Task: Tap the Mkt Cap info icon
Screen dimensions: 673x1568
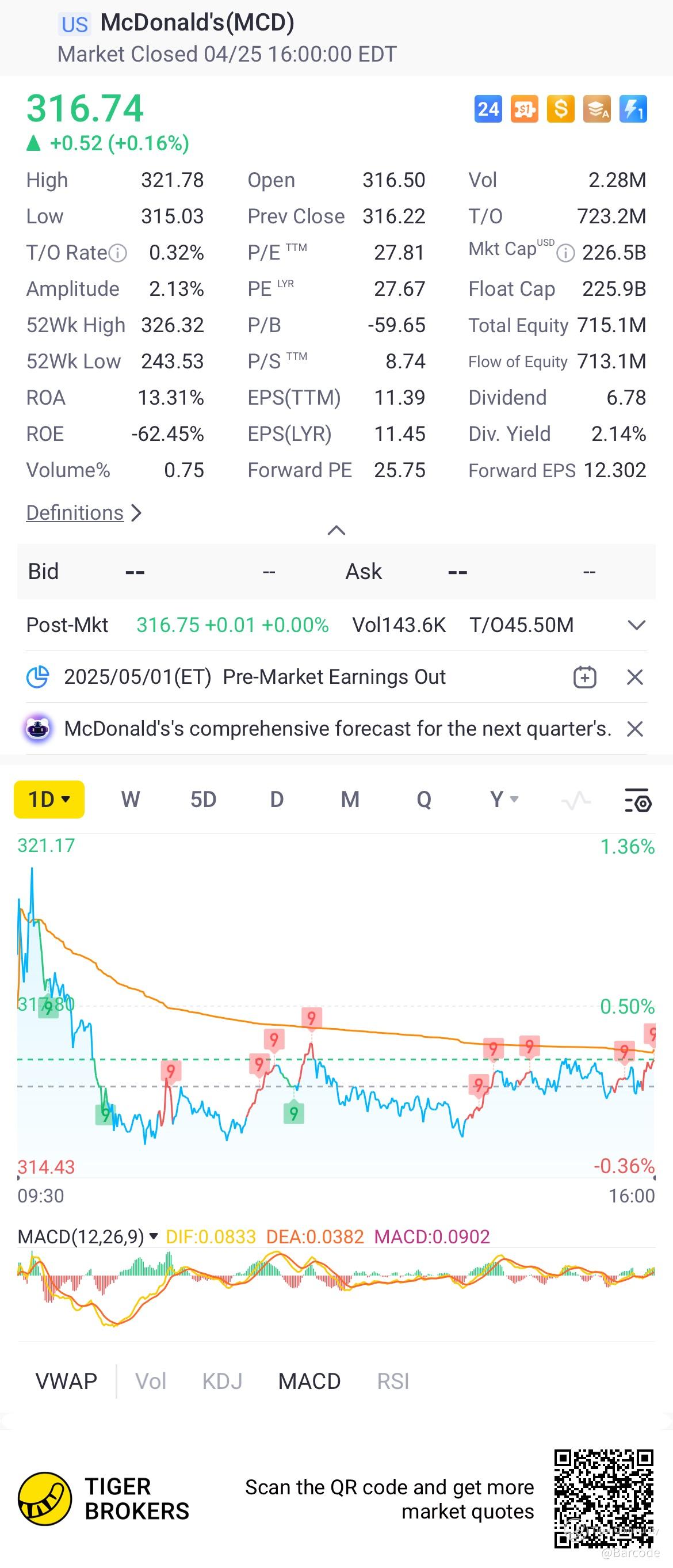Action: pos(565,253)
